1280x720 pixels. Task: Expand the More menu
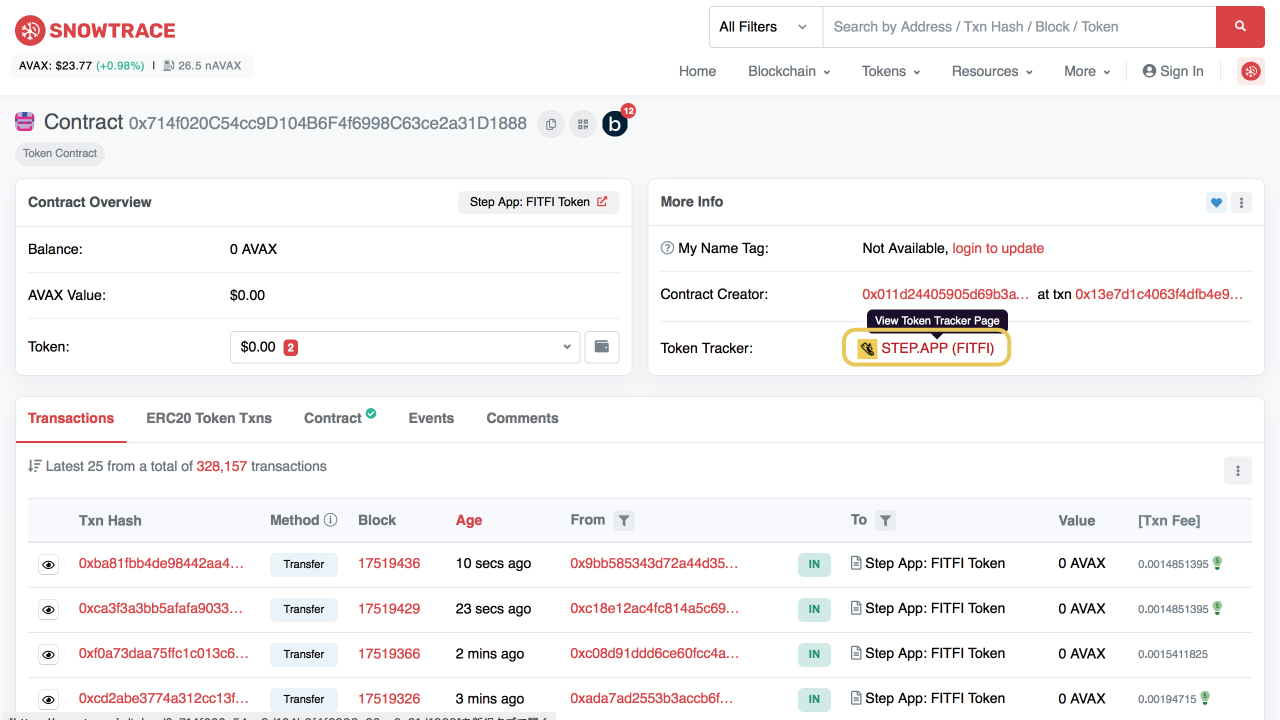point(1087,71)
